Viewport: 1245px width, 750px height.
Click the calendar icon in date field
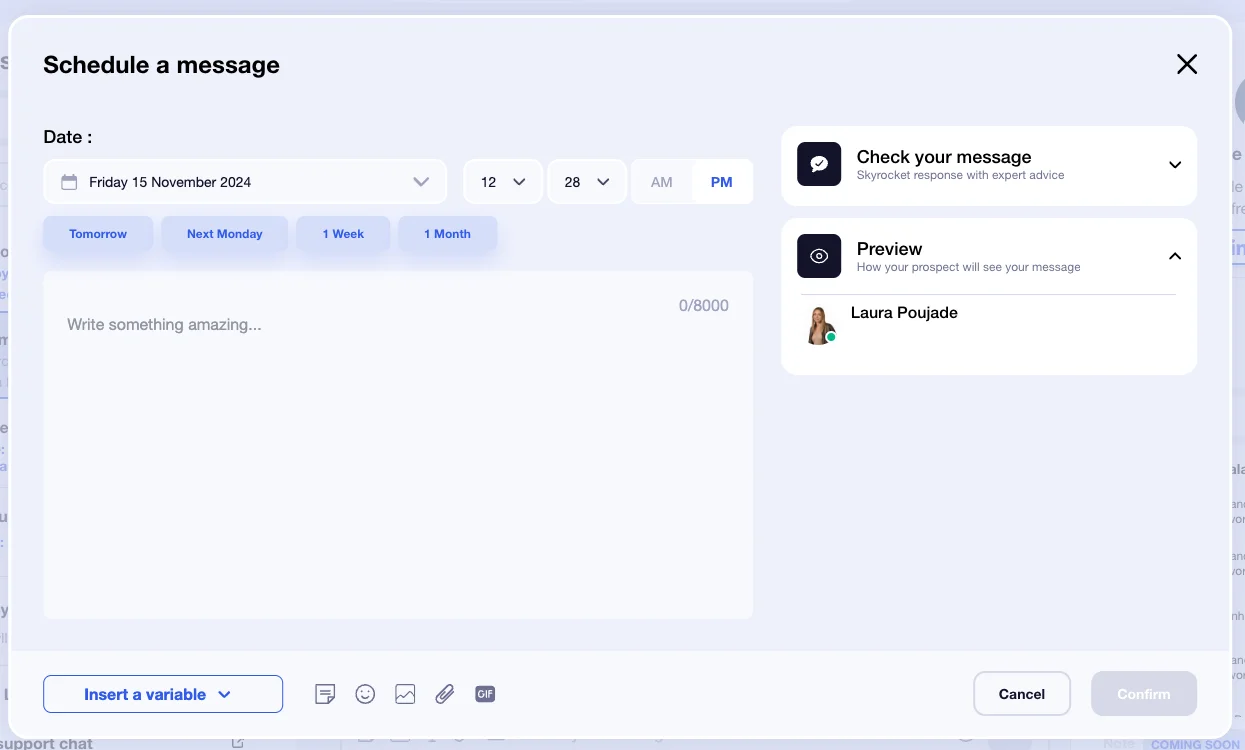point(69,182)
